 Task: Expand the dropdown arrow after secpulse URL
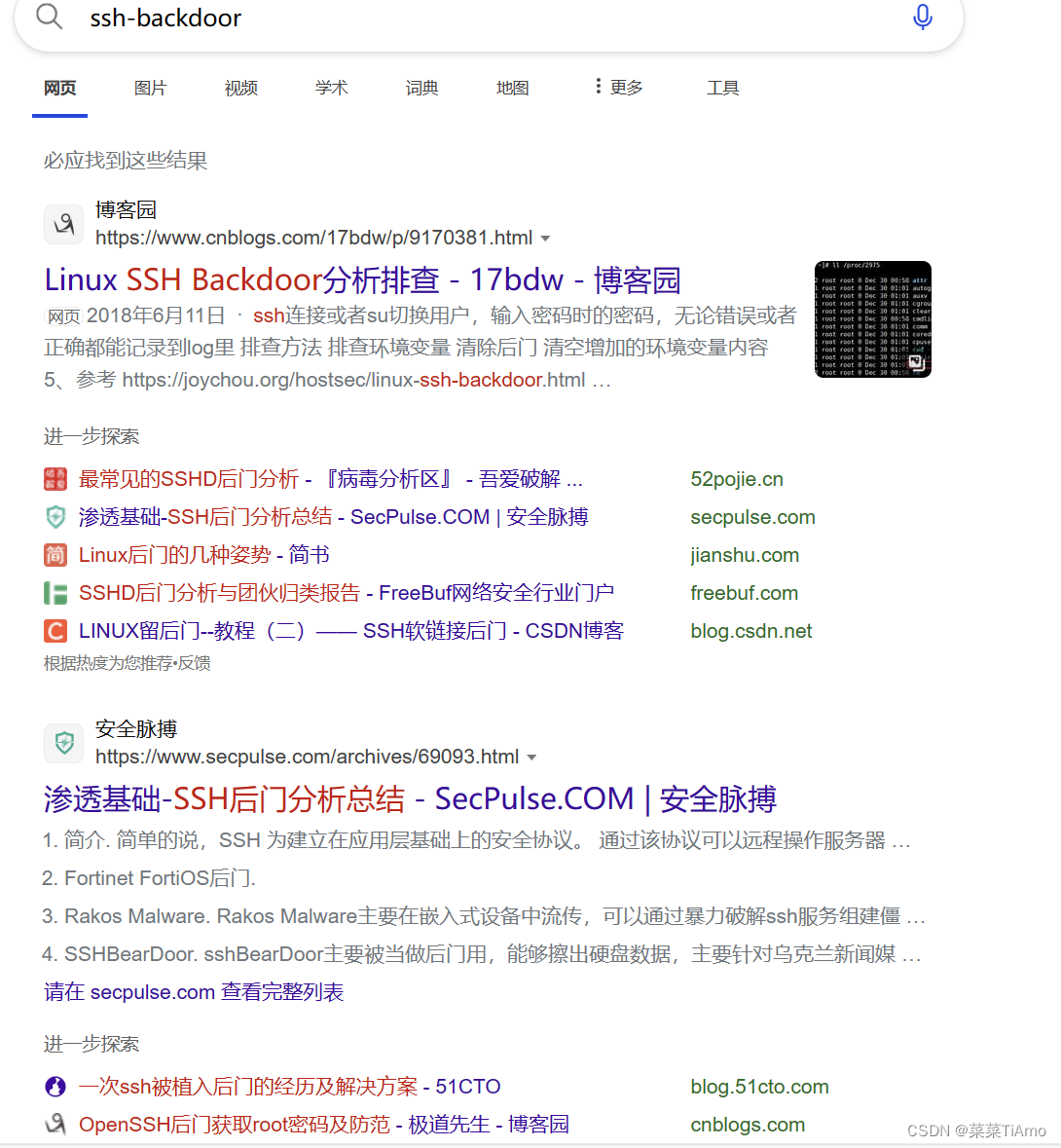tap(532, 757)
